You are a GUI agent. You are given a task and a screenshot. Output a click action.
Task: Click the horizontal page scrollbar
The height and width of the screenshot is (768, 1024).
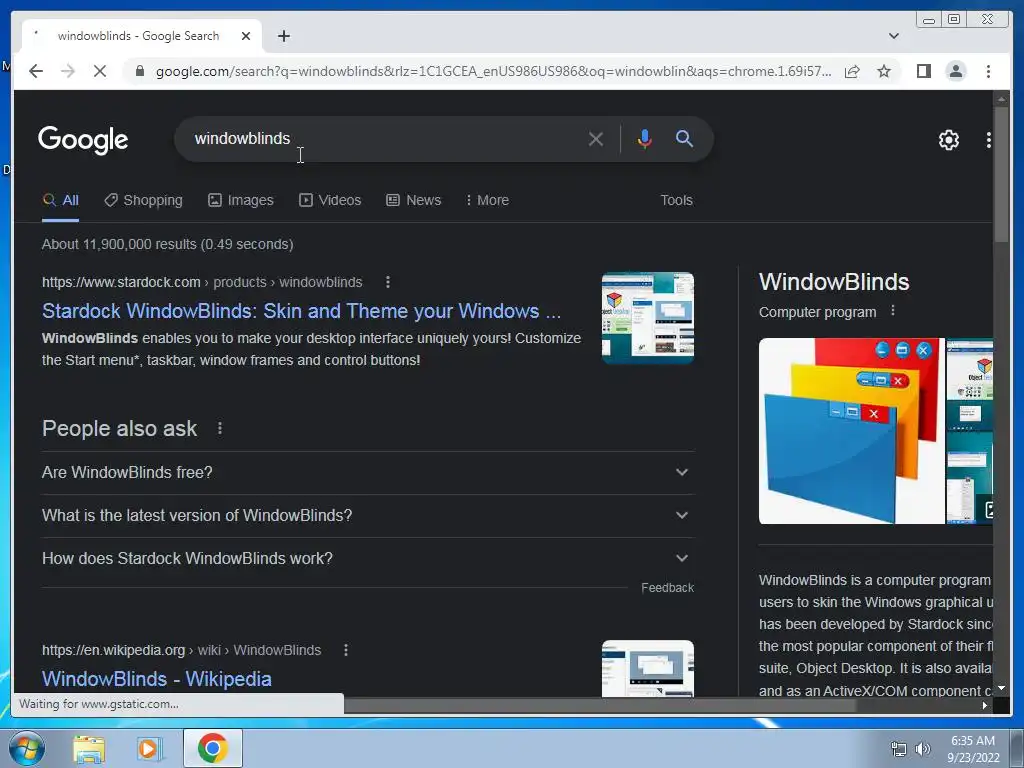600,705
